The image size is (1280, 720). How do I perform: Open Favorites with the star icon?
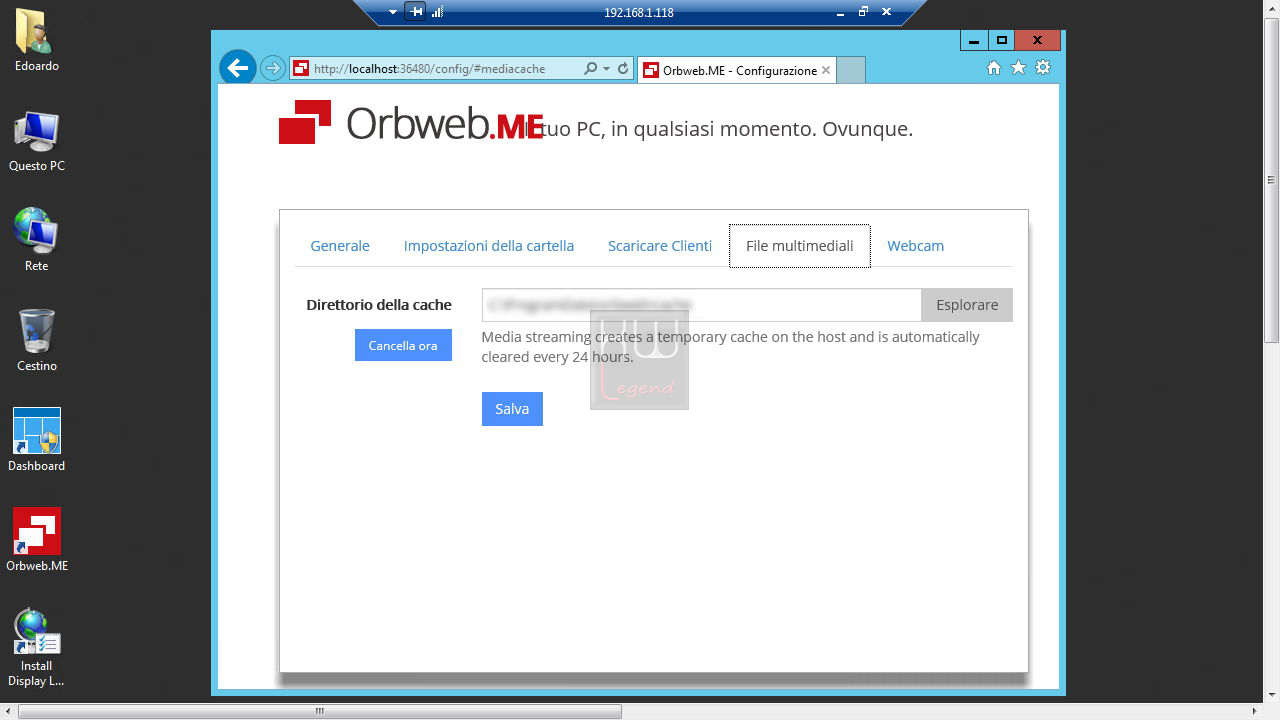pos(1018,68)
